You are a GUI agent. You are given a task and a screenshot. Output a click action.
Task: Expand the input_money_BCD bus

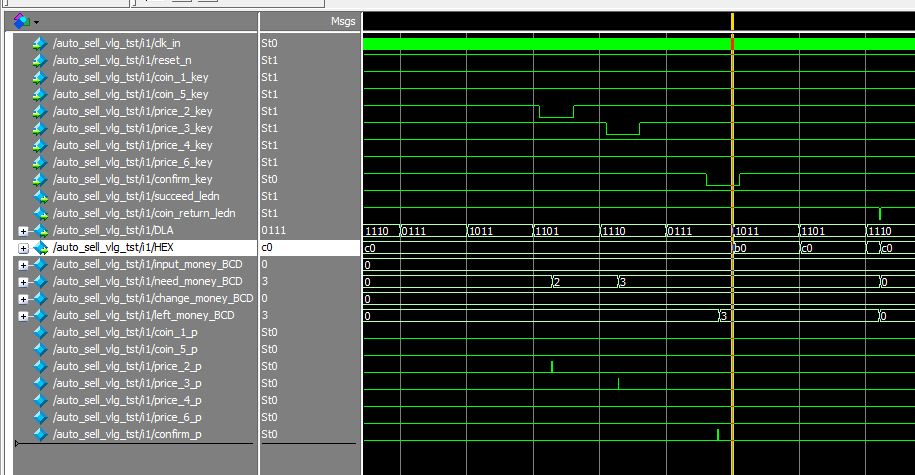pos(23,265)
